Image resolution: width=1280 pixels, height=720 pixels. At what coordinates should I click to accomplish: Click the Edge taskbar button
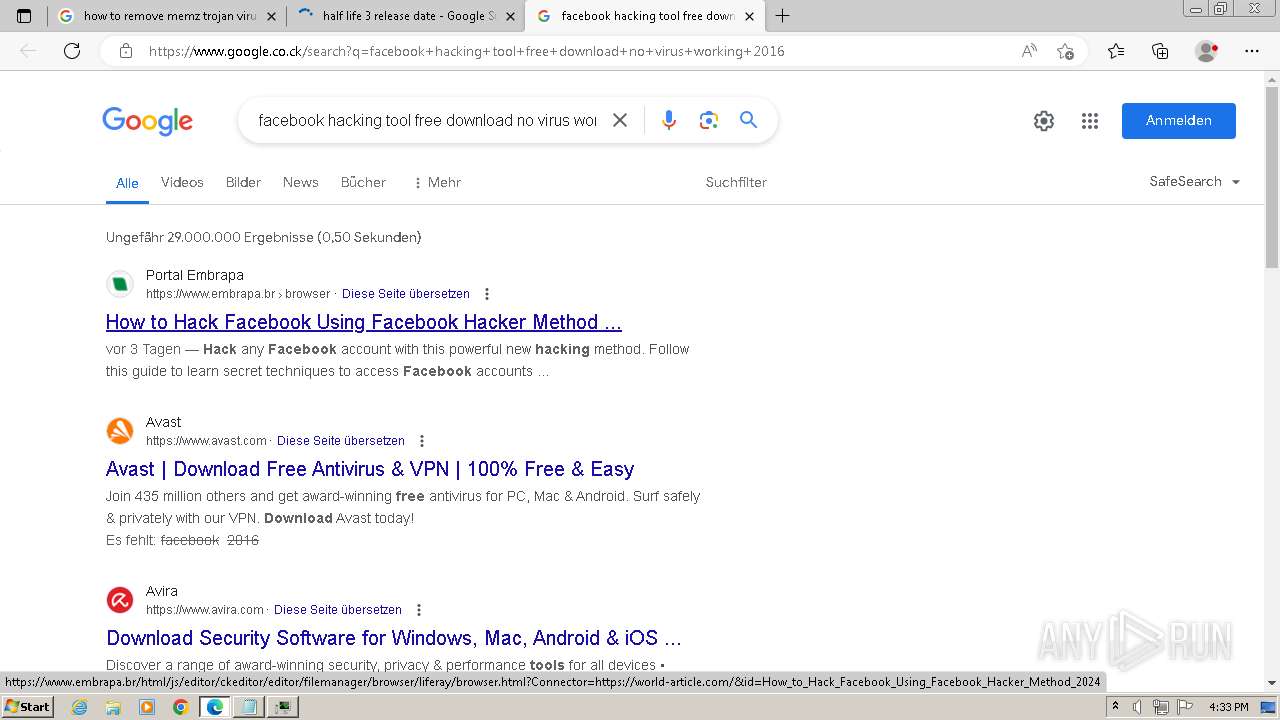(214, 707)
